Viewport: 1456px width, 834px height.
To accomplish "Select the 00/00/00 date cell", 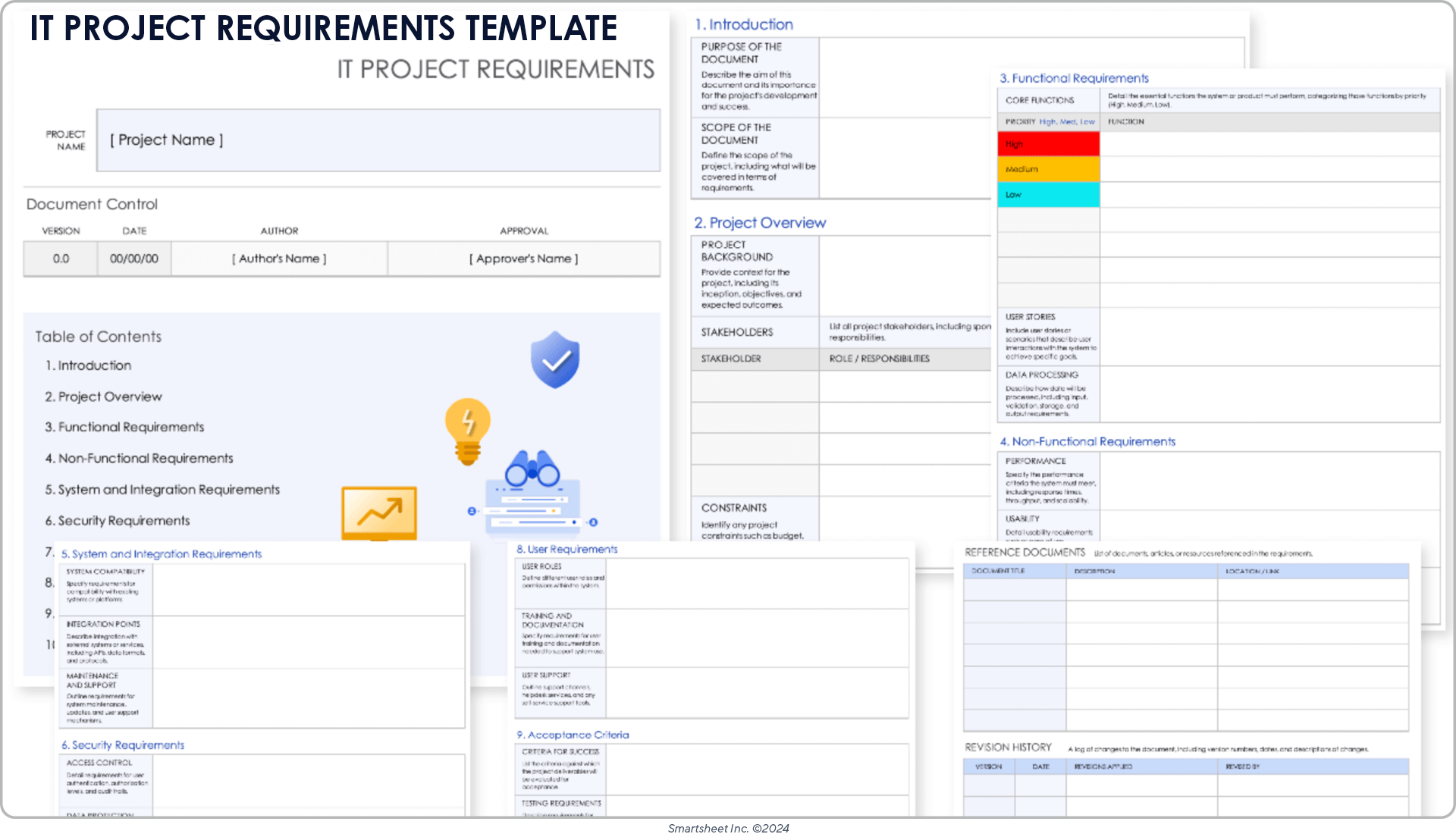I will click(134, 259).
